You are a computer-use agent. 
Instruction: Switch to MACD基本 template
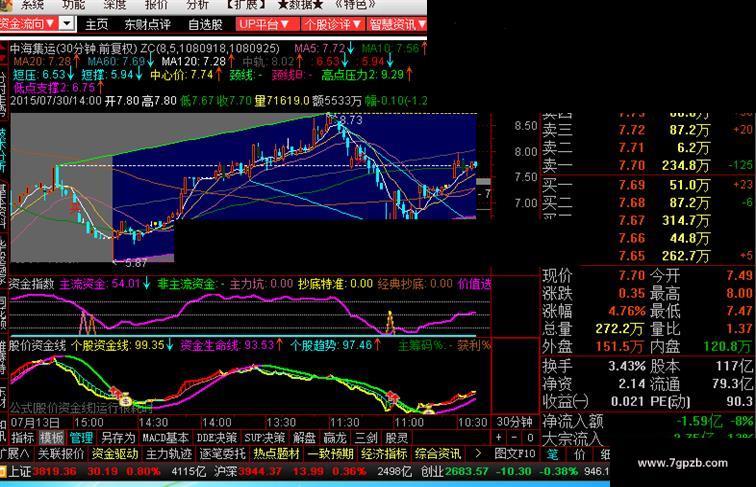(165, 438)
